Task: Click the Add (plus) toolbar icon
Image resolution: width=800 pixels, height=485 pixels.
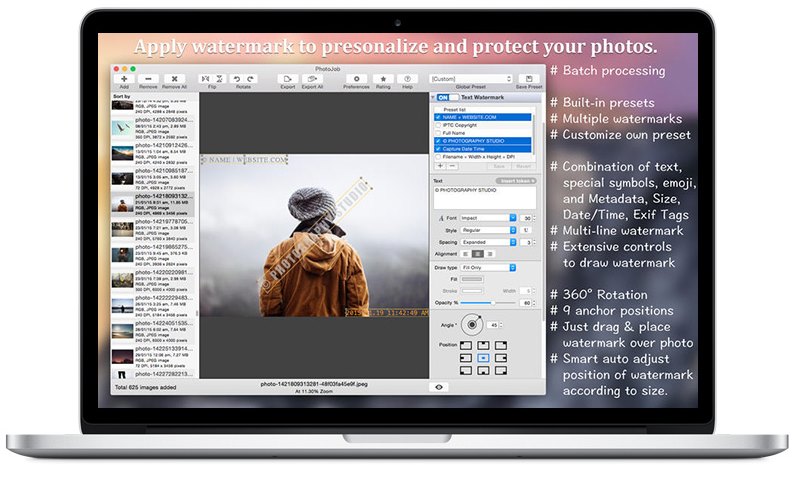Action: point(124,79)
